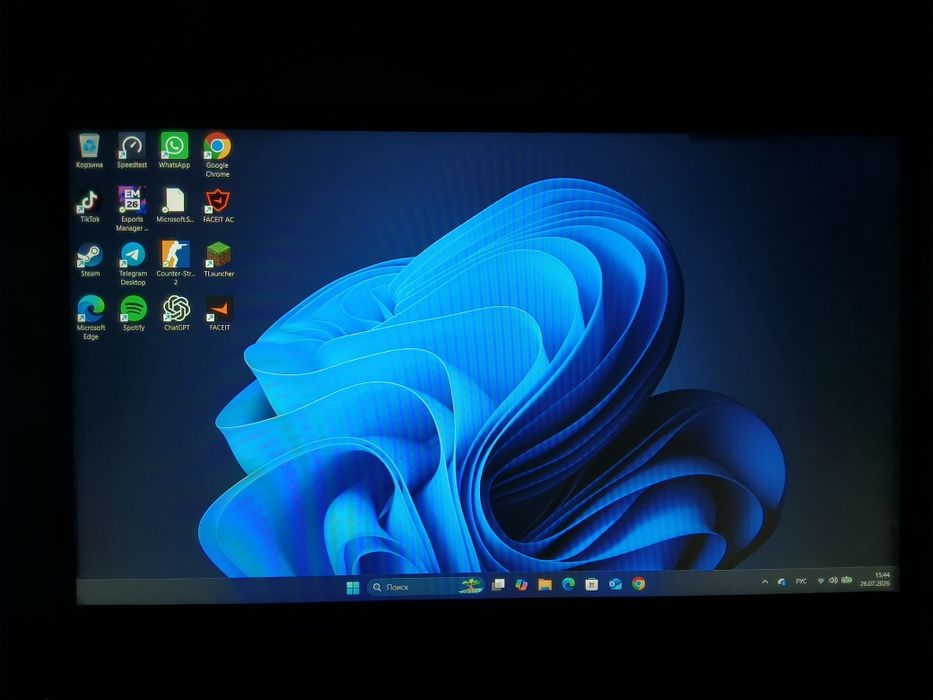
Task: Open the Windows Start menu
Action: pos(353,588)
